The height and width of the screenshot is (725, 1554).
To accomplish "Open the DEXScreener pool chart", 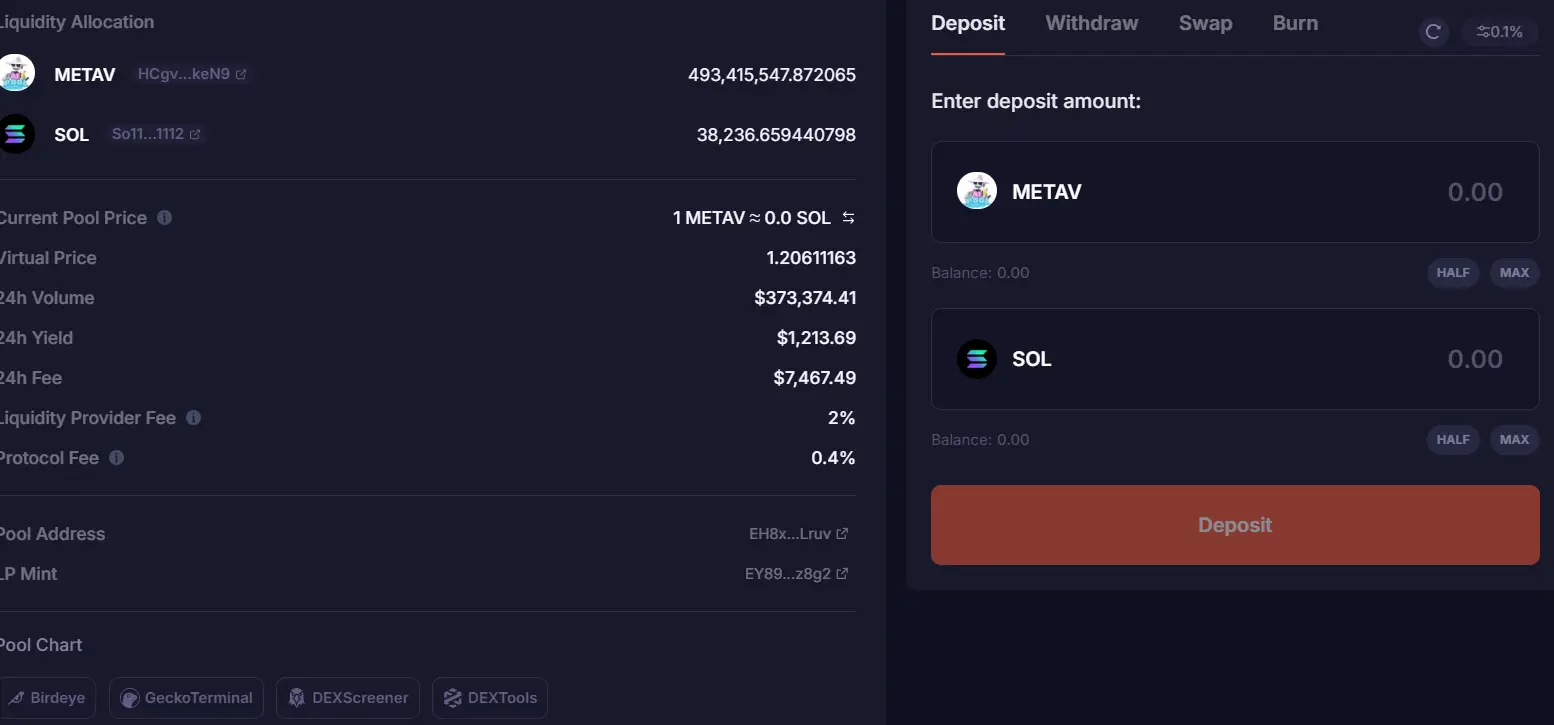I will click(x=348, y=698).
